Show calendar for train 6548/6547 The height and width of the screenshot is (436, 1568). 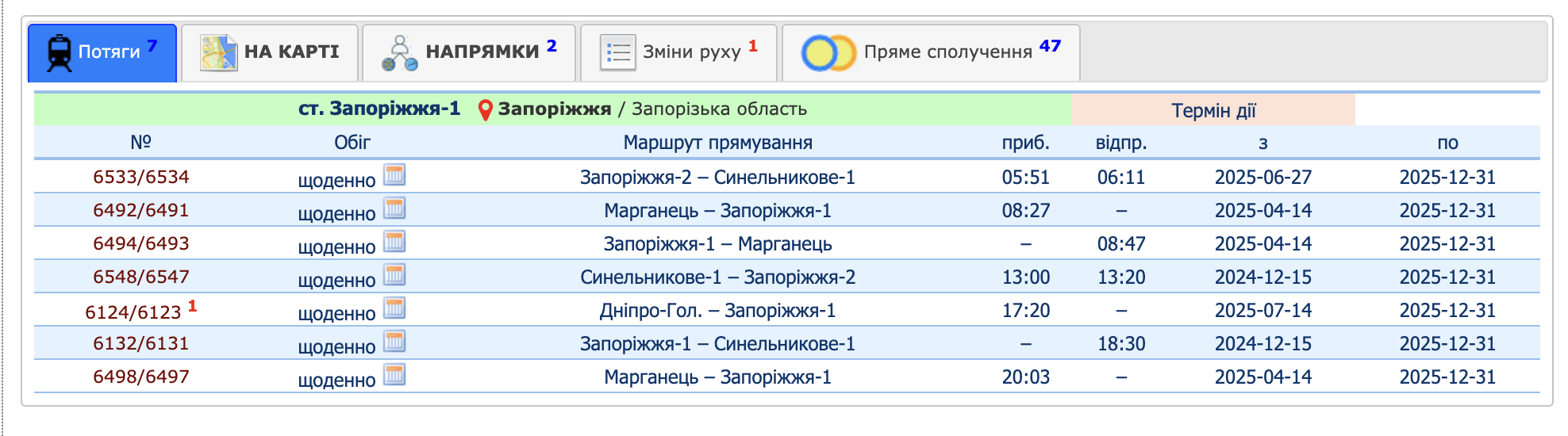[394, 275]
